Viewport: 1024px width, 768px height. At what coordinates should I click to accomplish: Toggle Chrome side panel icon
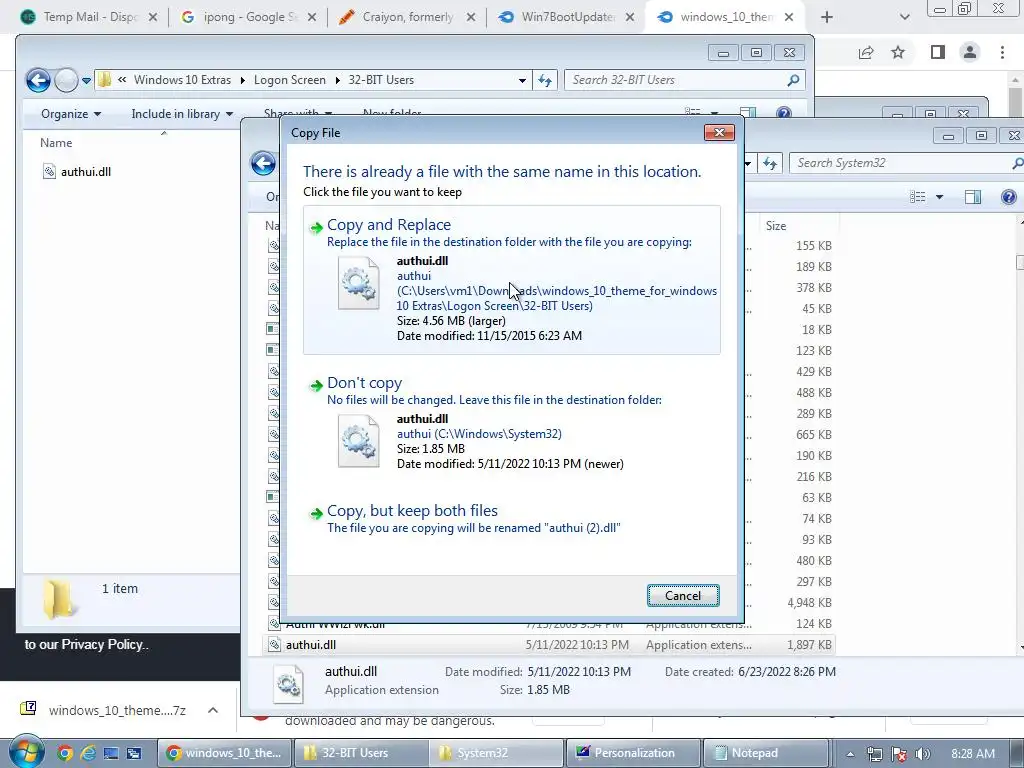[938, 52]
